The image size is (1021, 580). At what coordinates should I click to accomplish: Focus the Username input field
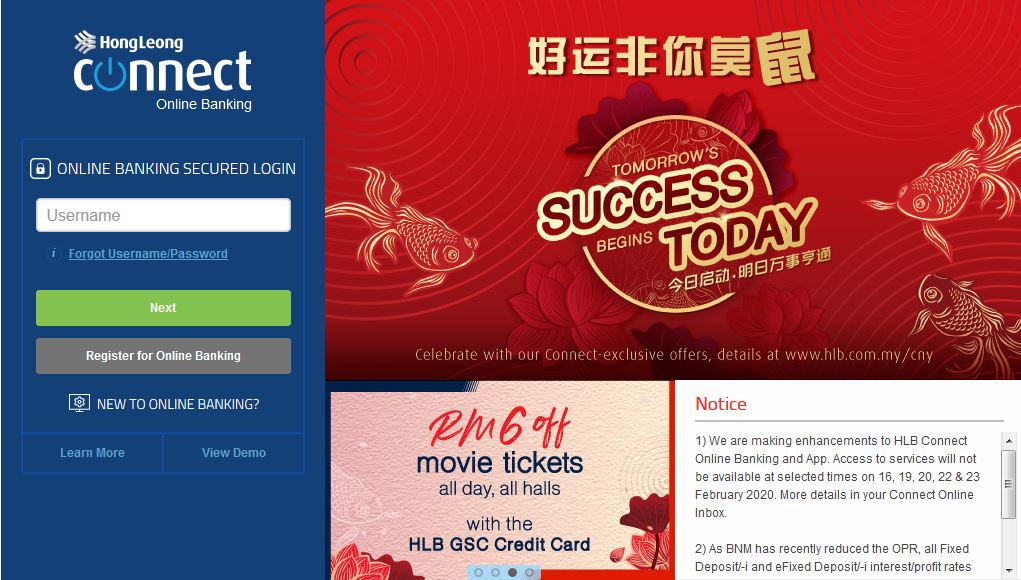point(163,215)
